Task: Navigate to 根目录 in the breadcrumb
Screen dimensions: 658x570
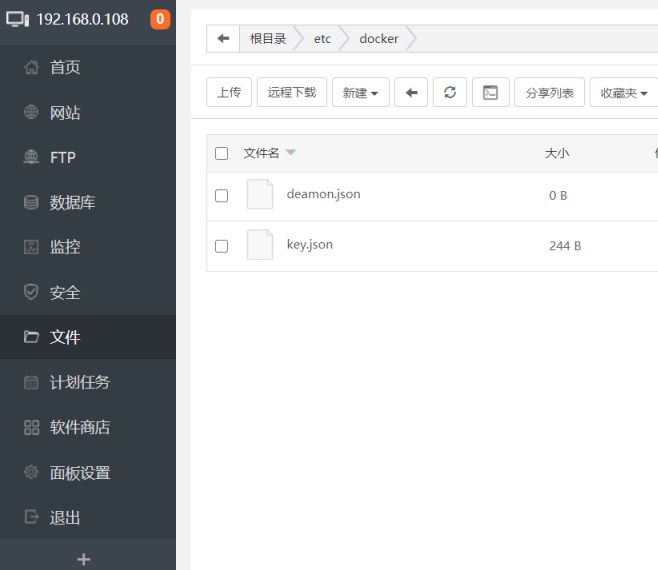Action: (x=268, y=39)
